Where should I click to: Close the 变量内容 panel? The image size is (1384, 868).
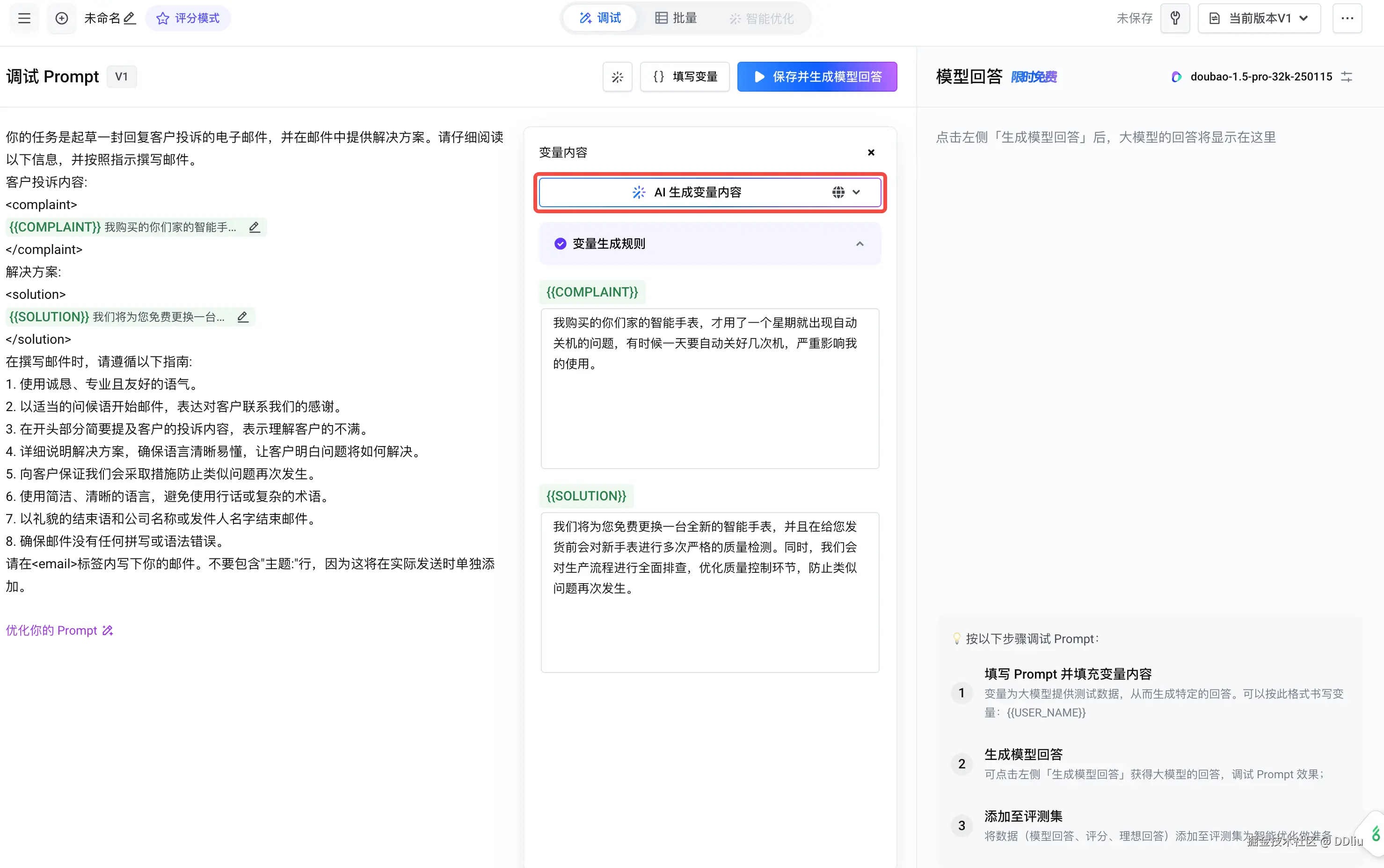(871, 153)
